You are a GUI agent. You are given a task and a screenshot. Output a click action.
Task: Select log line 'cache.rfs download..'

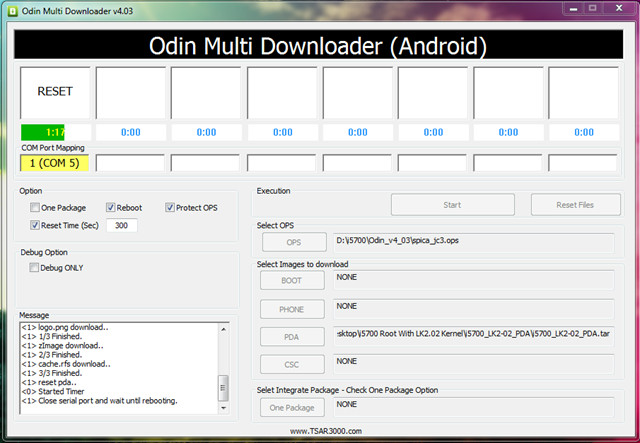click(66, 364)
